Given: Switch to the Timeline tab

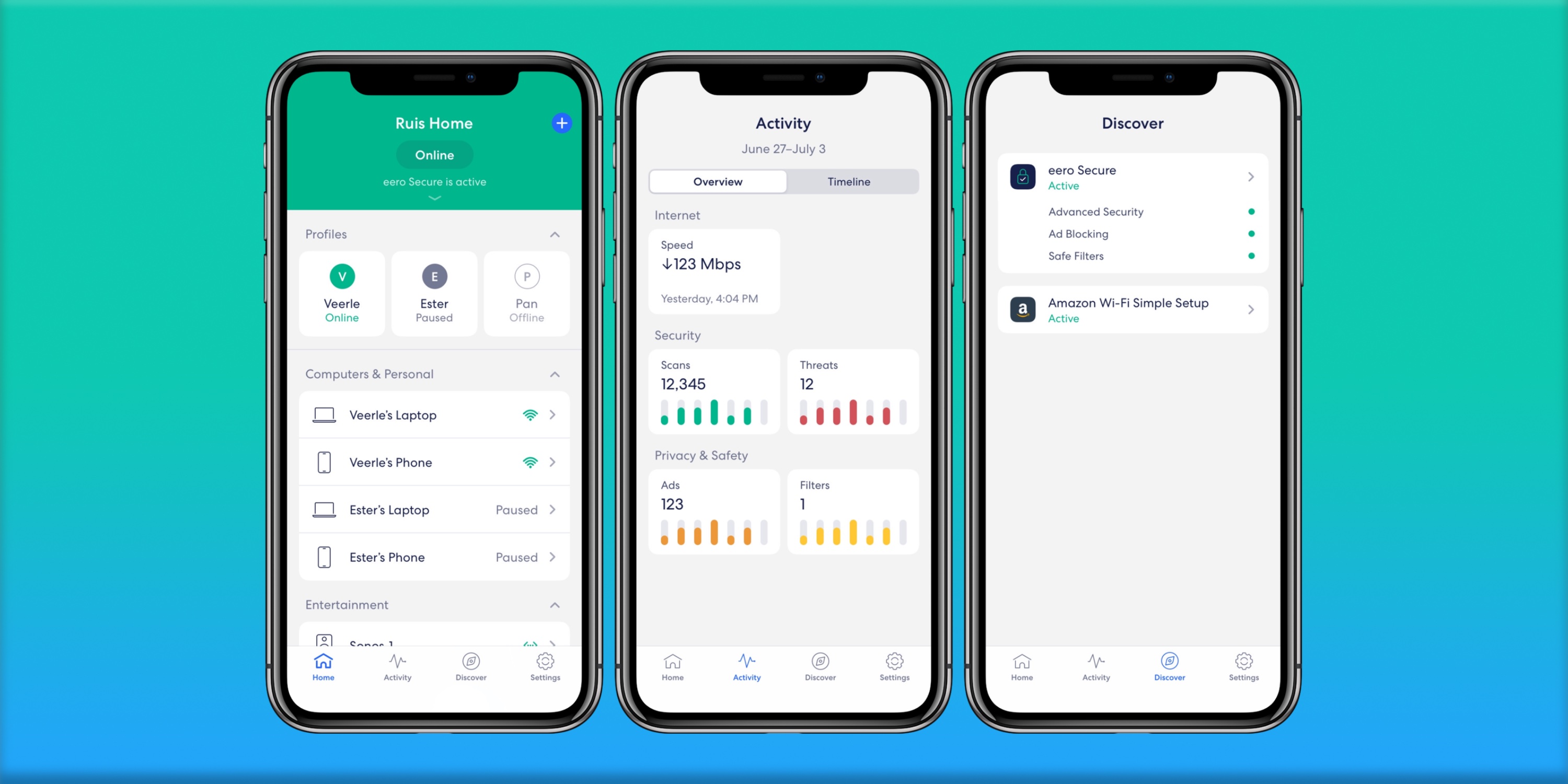Looking at the screenshot, I should [849, 181].
